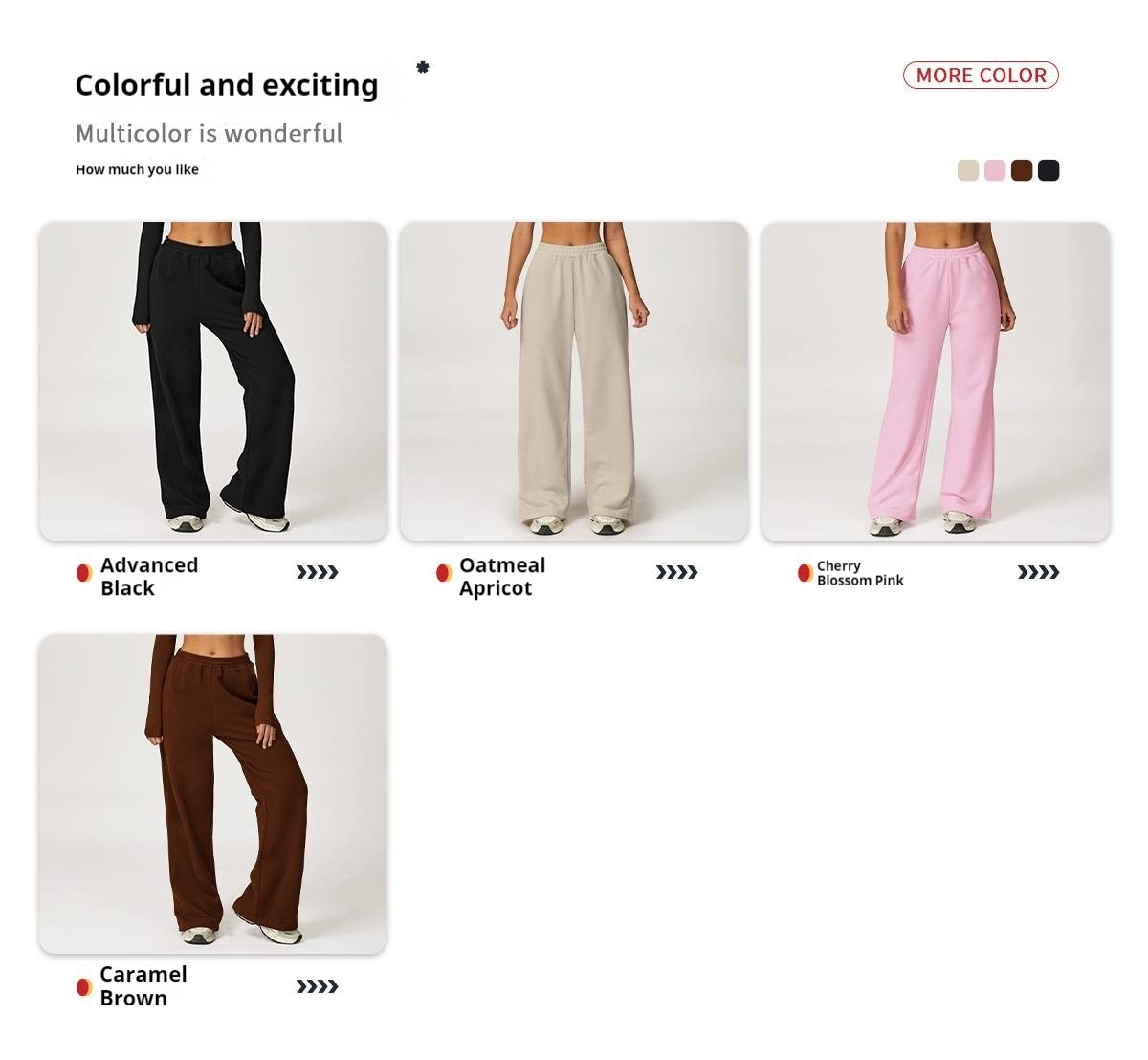Click the small flower icon near heading
The height and width of the screenshot is (1060, 1148).
coord(423,67)
